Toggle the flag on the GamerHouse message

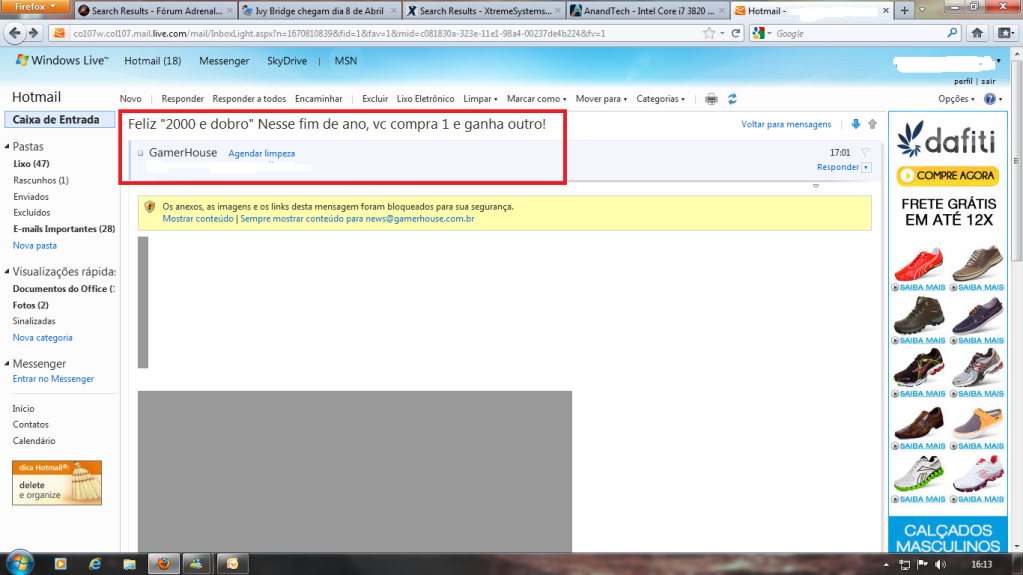click(865, 153)
